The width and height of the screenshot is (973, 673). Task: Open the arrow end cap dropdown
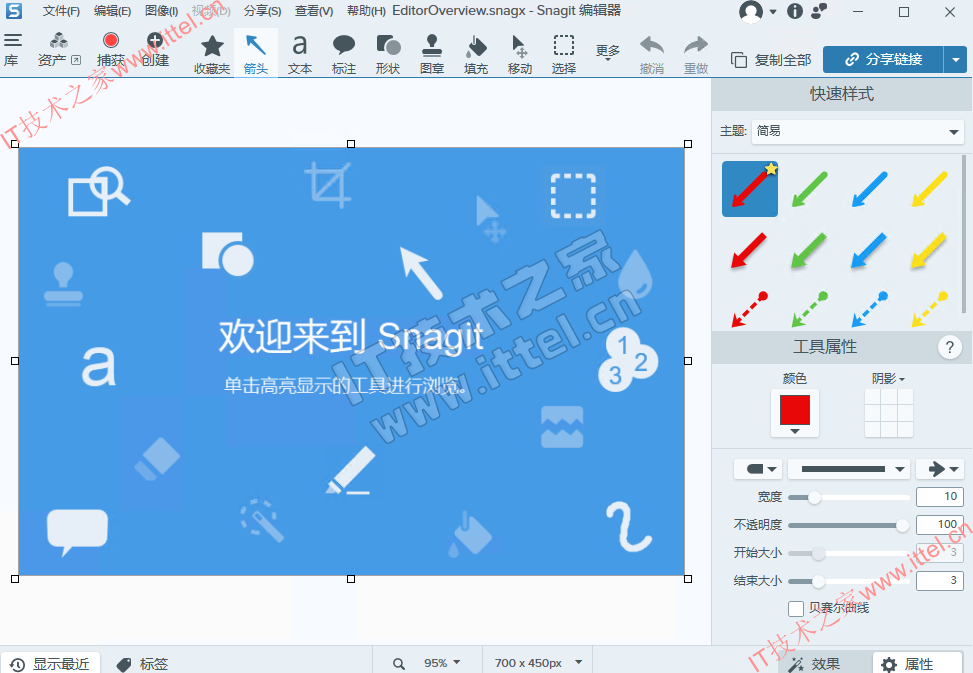point(940,469)
